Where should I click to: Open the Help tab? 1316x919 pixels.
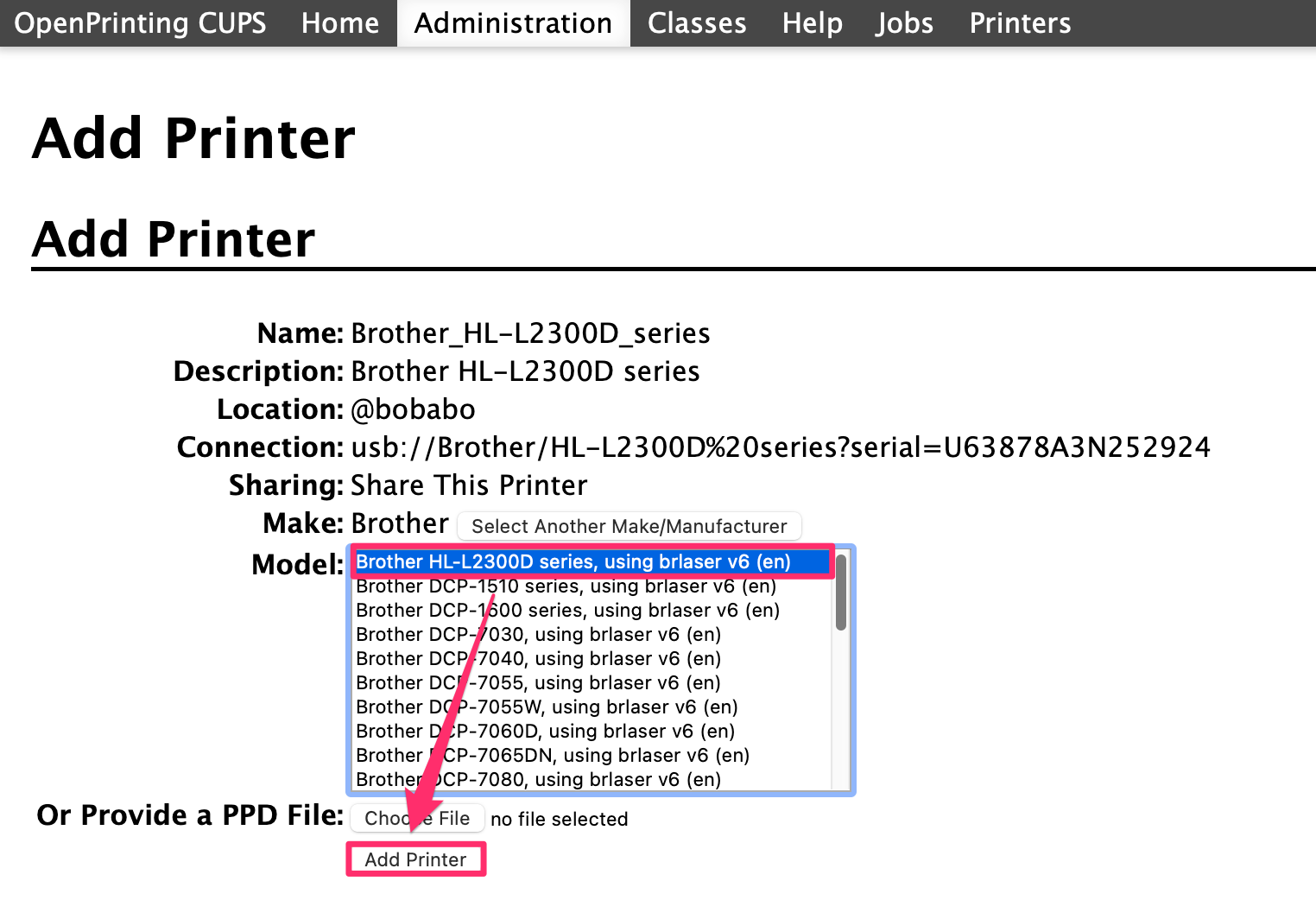[812, 22]
